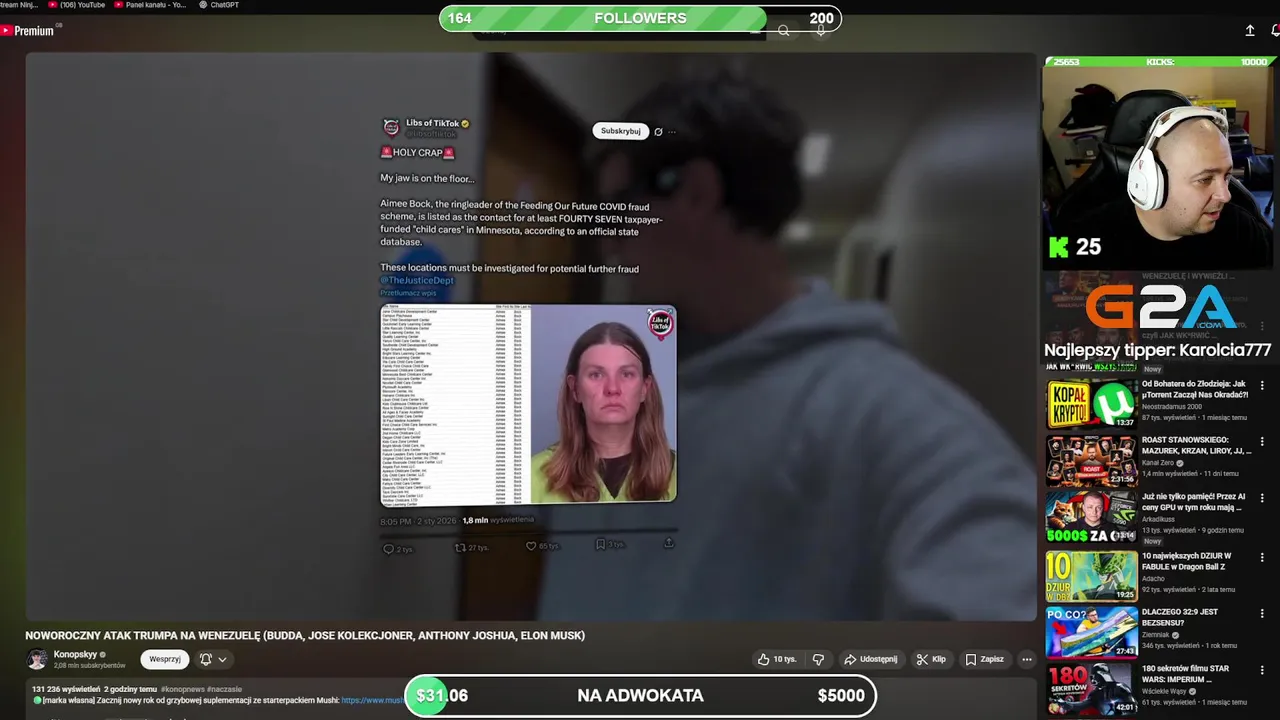Viewport: 1280px width, 720px height.
Task: Click title DLACZEGO 32:9 JEST BEZSENSU?
Action: tap(1180, 617)
